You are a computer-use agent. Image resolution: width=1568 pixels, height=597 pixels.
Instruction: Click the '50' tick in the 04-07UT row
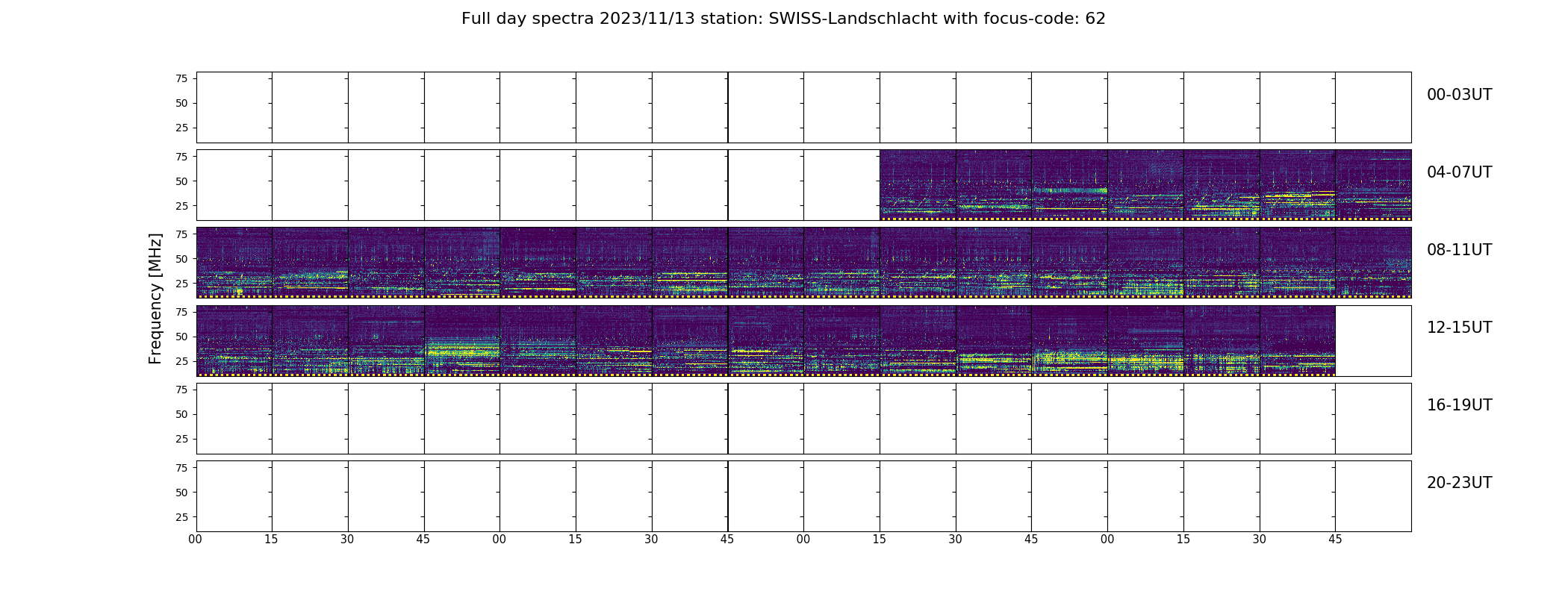tap(181, 181)
